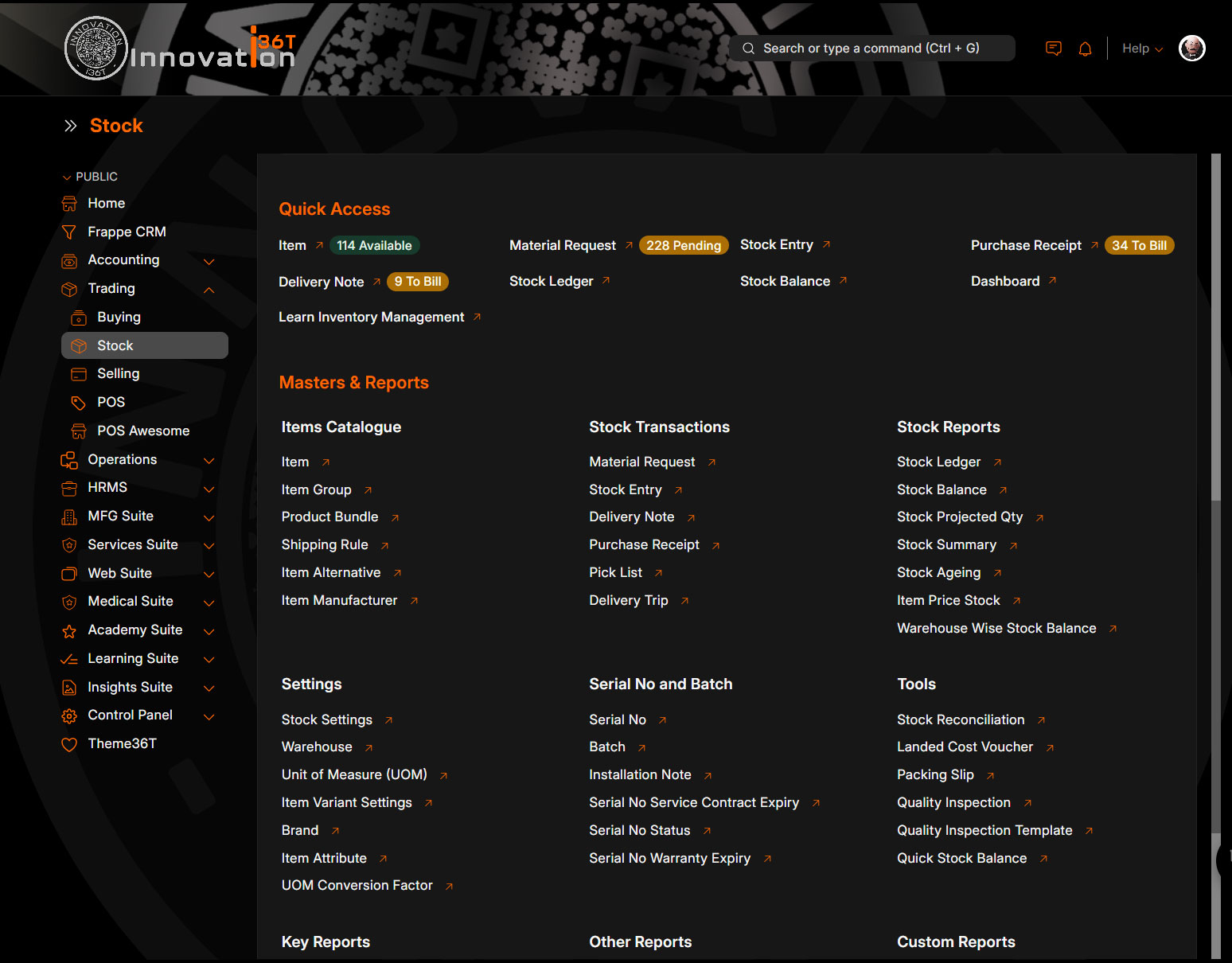
Task: Select POS Awesome in sidebar
Action: coord(143,431)
